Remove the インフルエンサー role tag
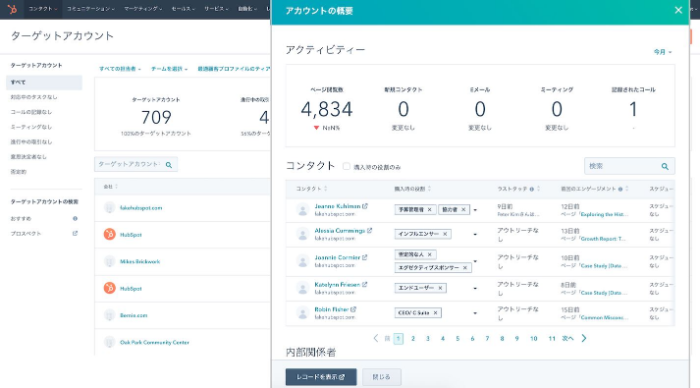The height and width of the screenshot is (388, 700). [445, 234]
